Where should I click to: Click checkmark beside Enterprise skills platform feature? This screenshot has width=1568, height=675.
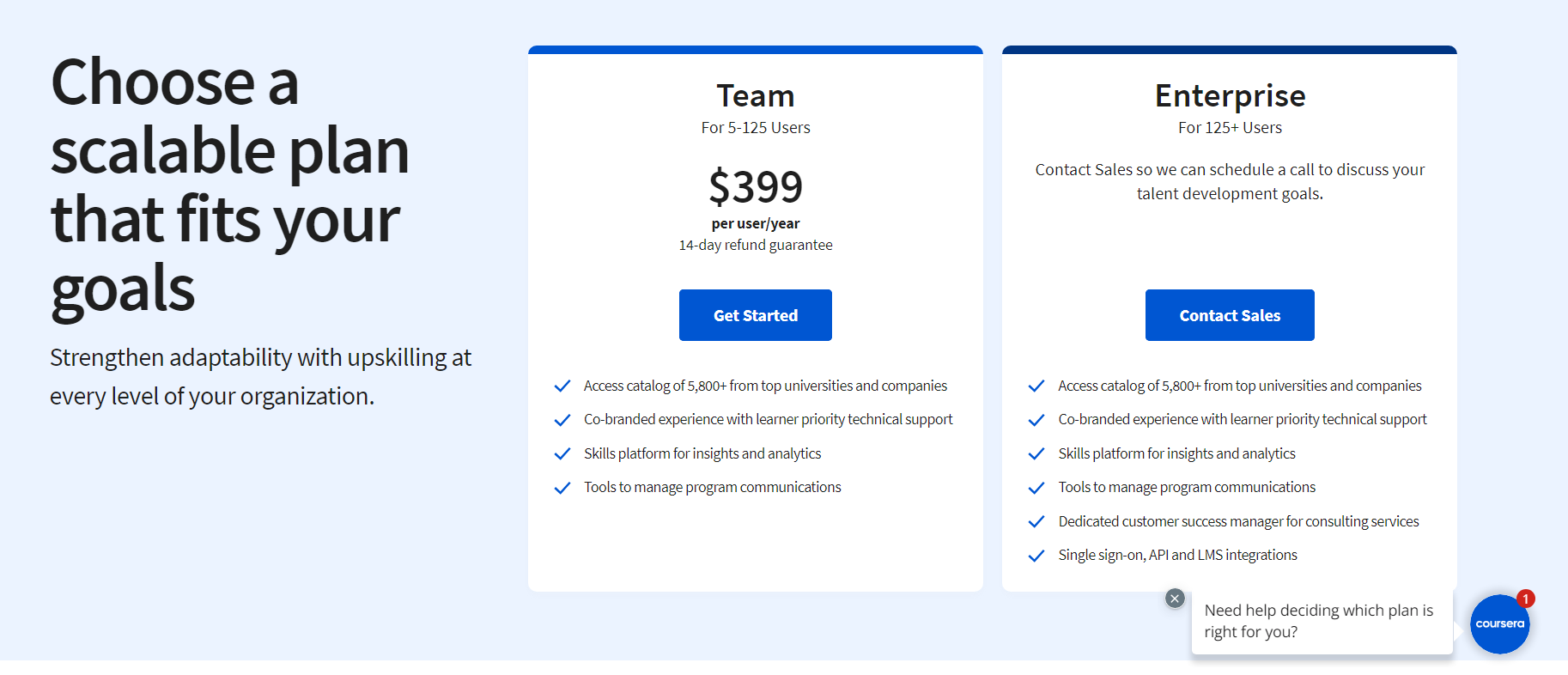tap(1036, 453)
